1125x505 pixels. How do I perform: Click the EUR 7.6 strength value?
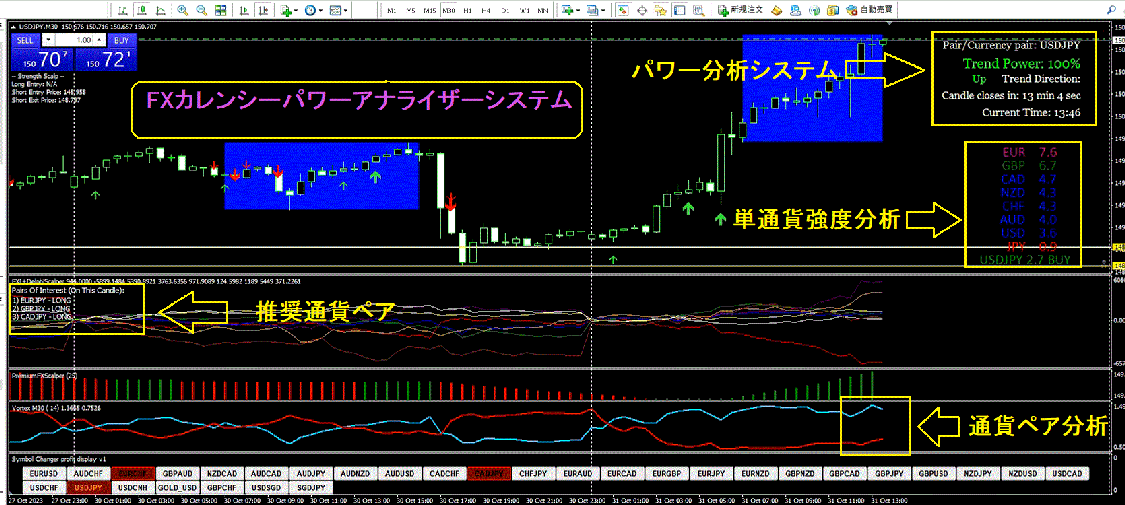click(x=1030, y=152)
